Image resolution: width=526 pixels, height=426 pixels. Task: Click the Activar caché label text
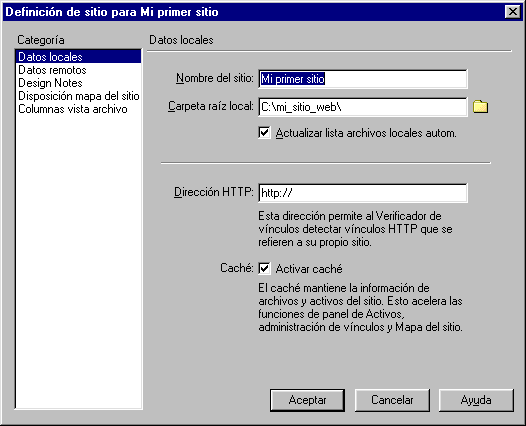309,269
